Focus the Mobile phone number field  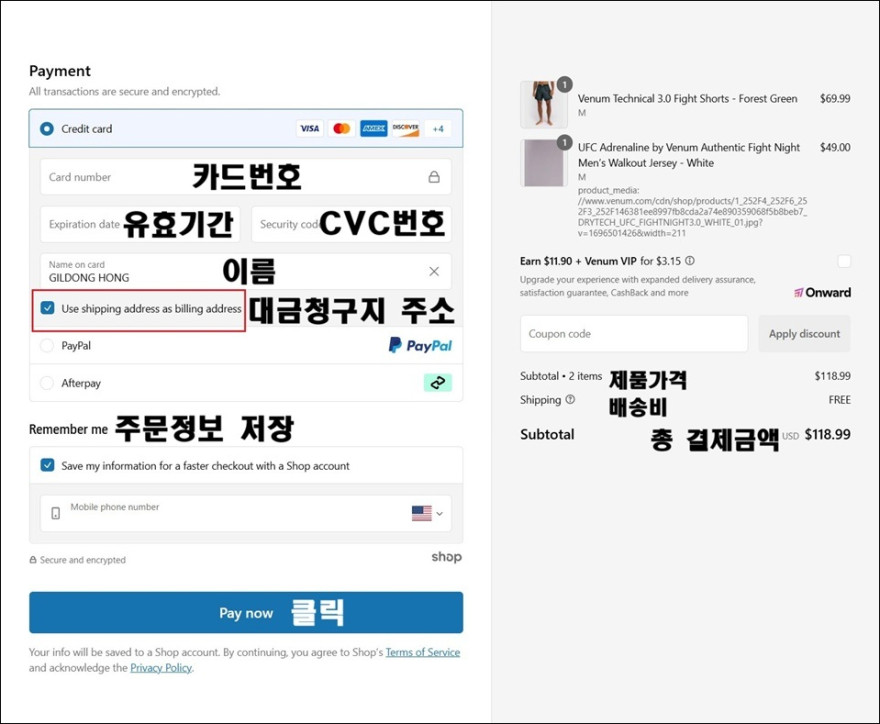pyautogui.click(x=245, y=513)
